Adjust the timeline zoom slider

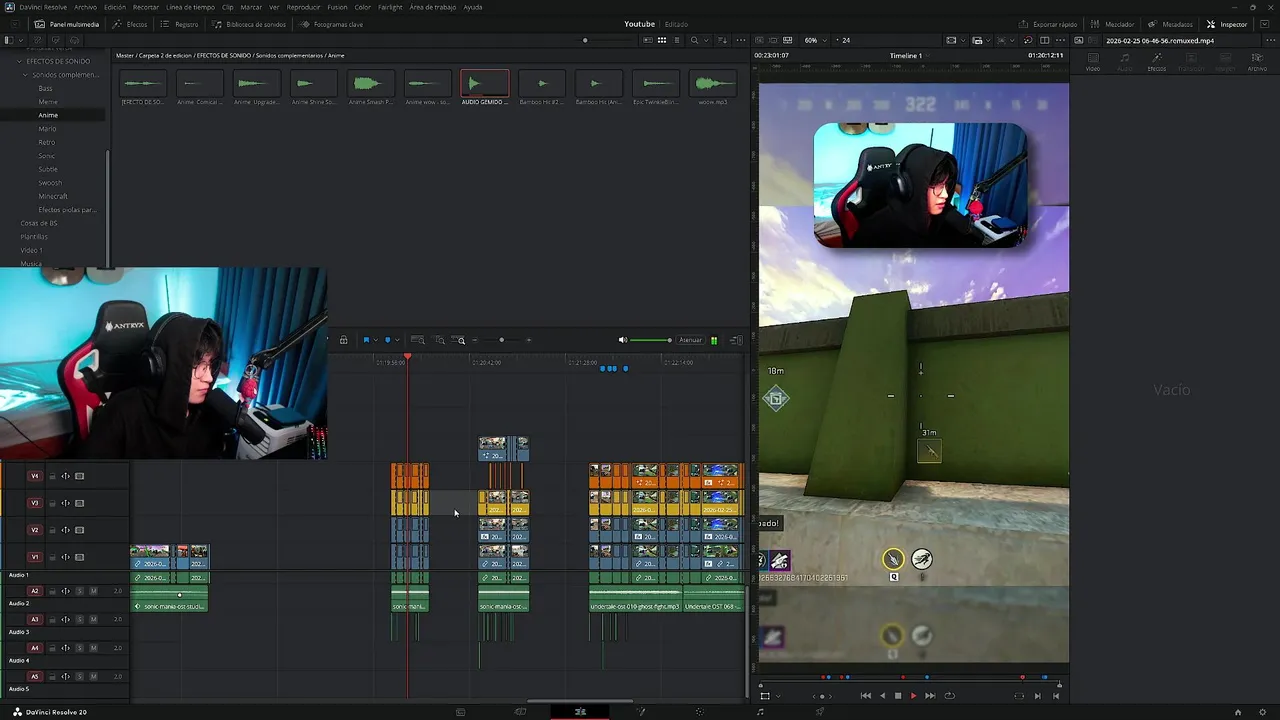click(501, 340)
